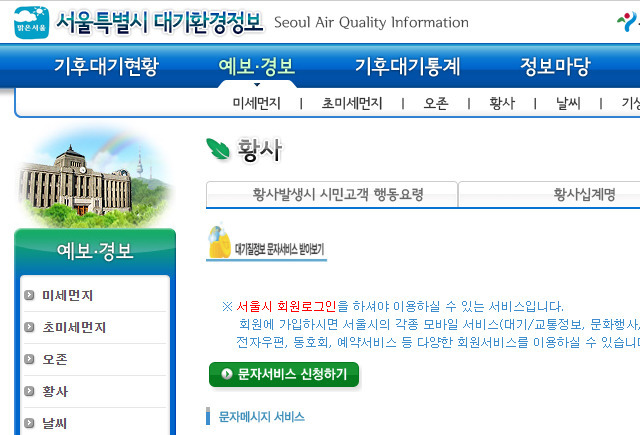Screen dimensions: 640x435
Task: Open the 기후대기통계 main menu
Action: pyautogui.click(x=407, y=66)
